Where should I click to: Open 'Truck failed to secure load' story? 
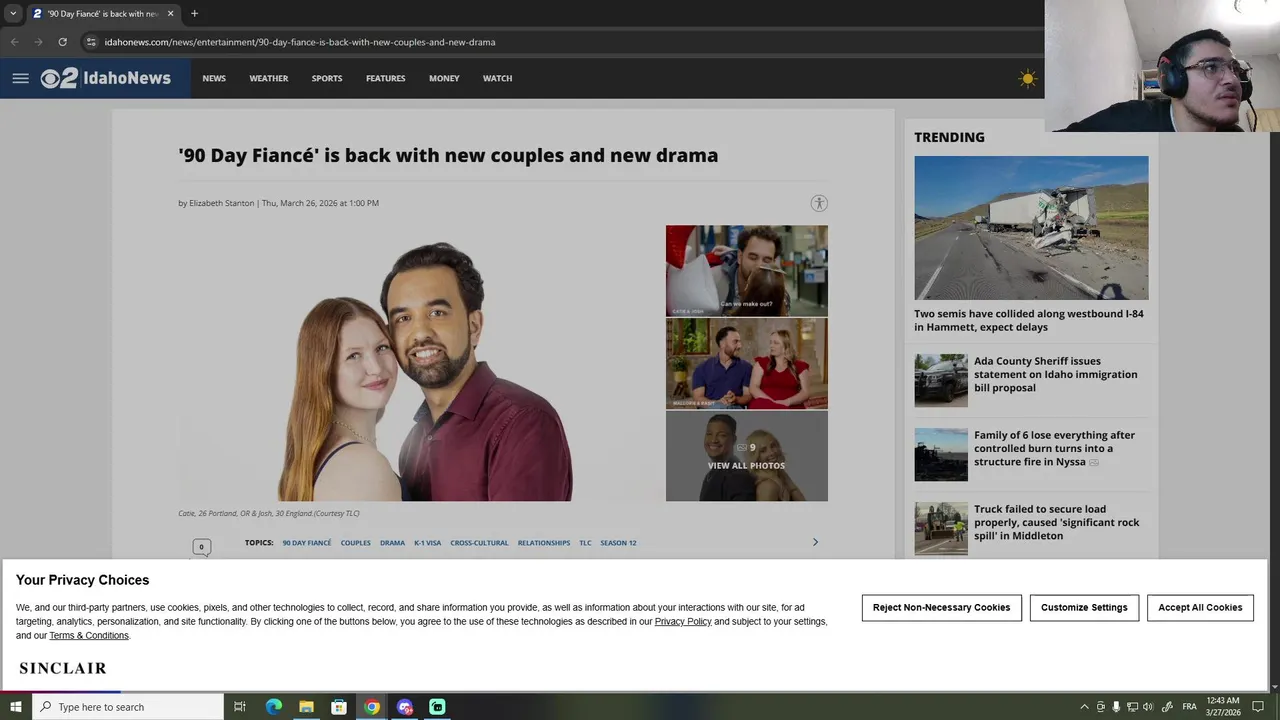coord(1057,522)
